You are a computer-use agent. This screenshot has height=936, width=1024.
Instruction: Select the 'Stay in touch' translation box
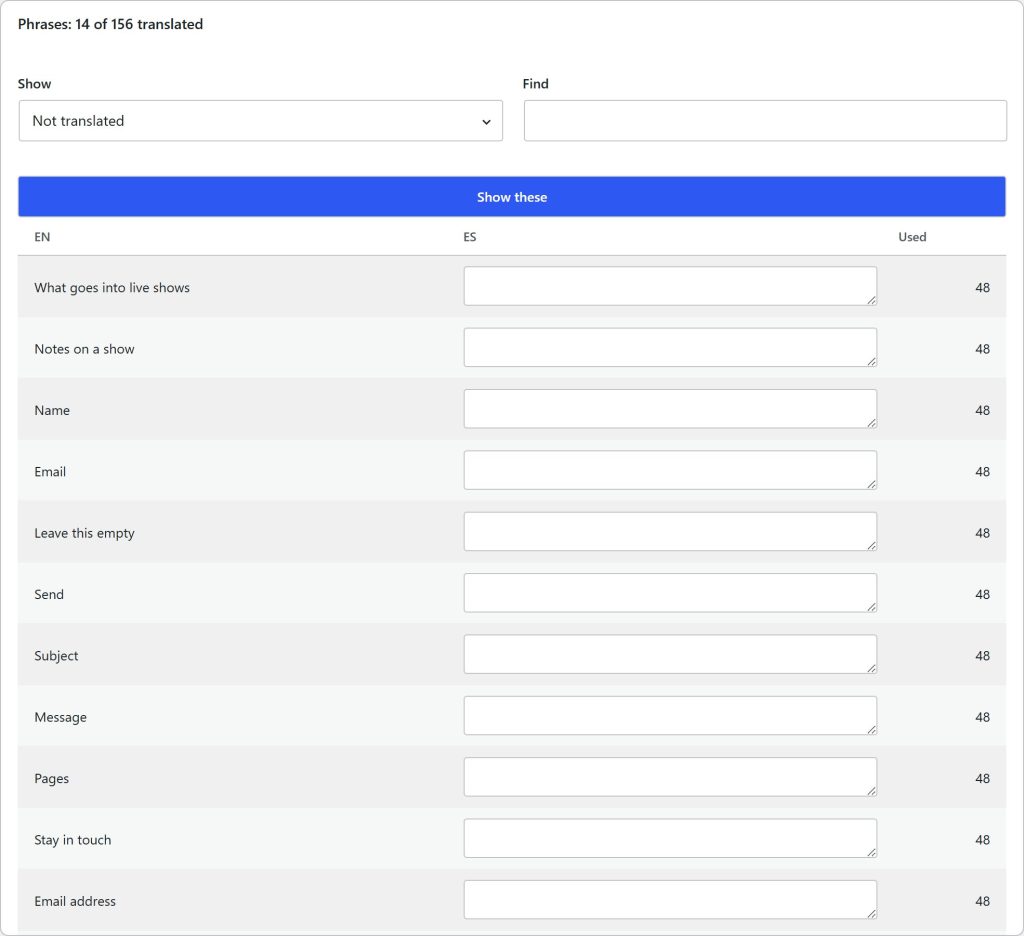coord(670,839)
